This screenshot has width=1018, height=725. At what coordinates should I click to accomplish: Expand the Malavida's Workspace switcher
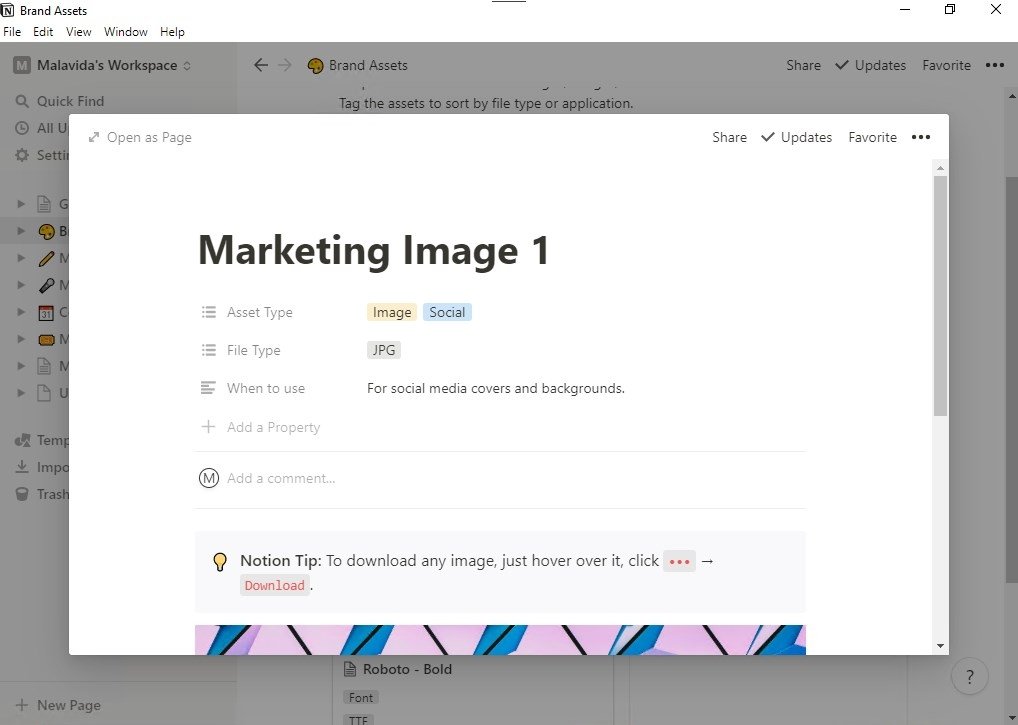coord(101,65)
